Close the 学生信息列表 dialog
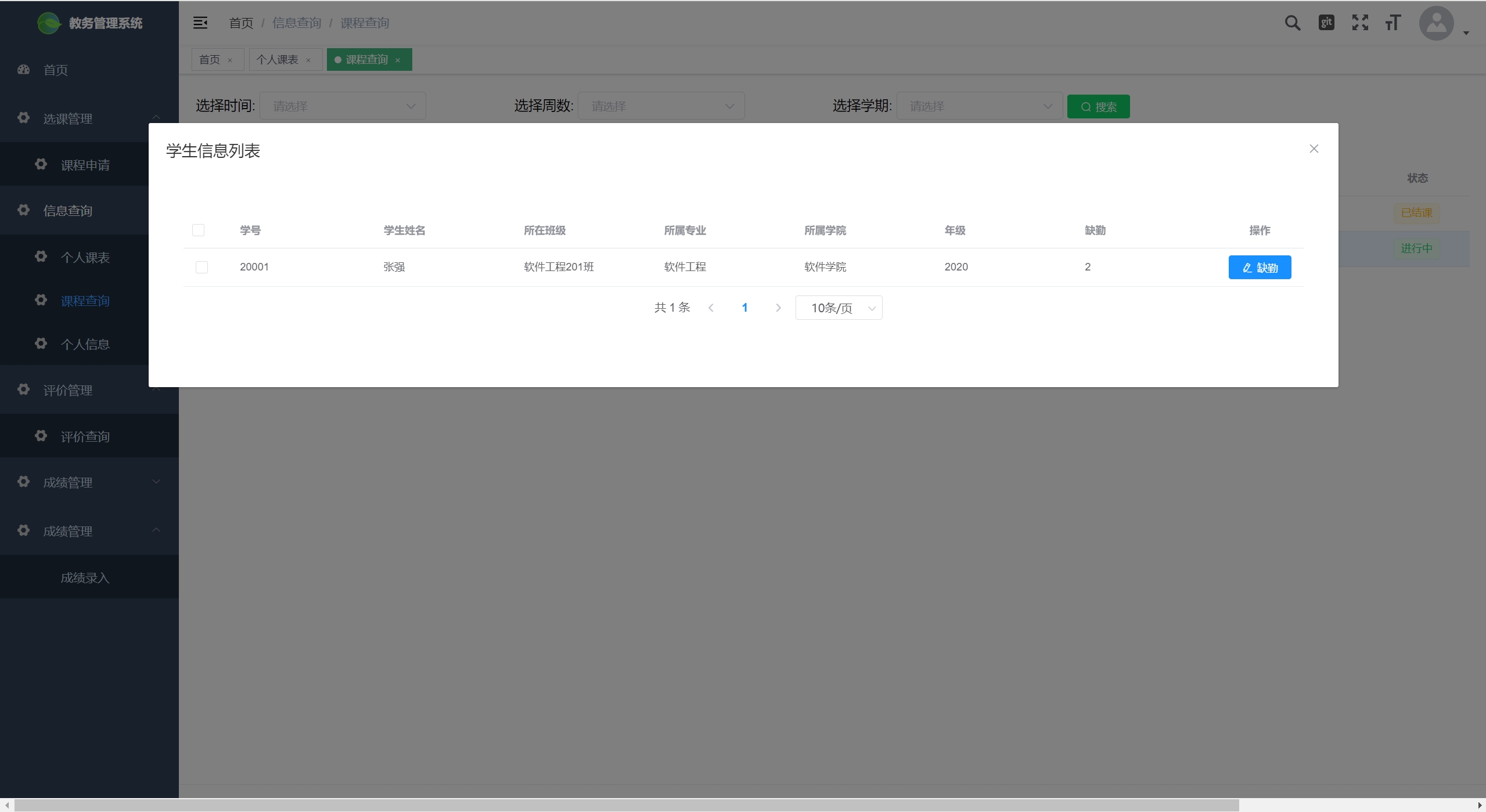The width and height of the screenshot is (1486, 812). 1314,149
